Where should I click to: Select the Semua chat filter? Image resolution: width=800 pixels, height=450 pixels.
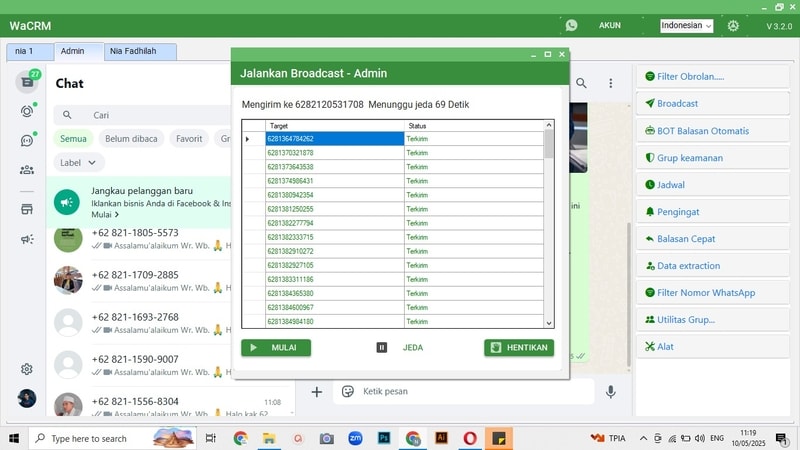coord(73,139)
